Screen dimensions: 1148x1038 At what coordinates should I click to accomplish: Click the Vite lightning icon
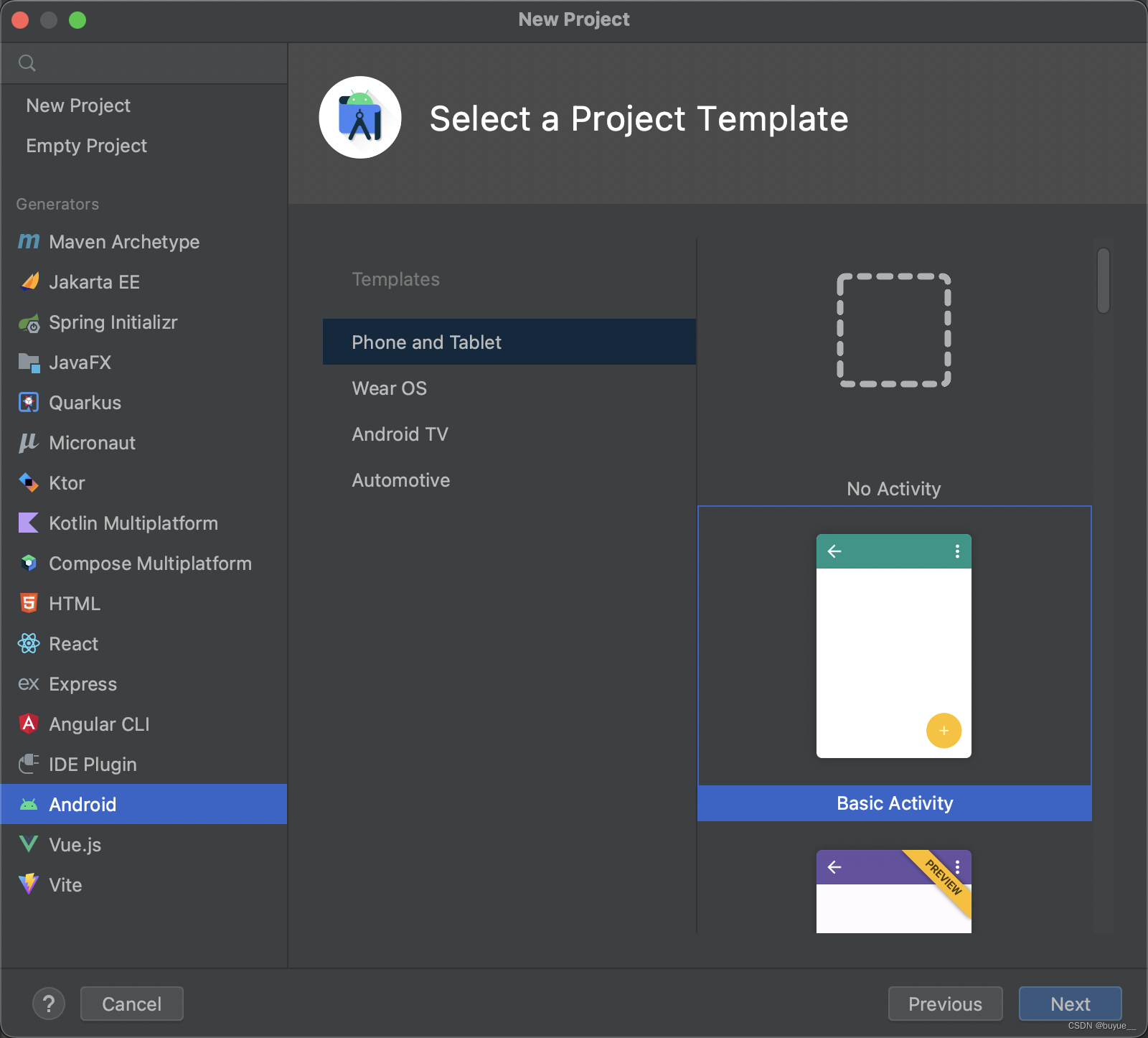pyautogui.click(x=29, y=884)
